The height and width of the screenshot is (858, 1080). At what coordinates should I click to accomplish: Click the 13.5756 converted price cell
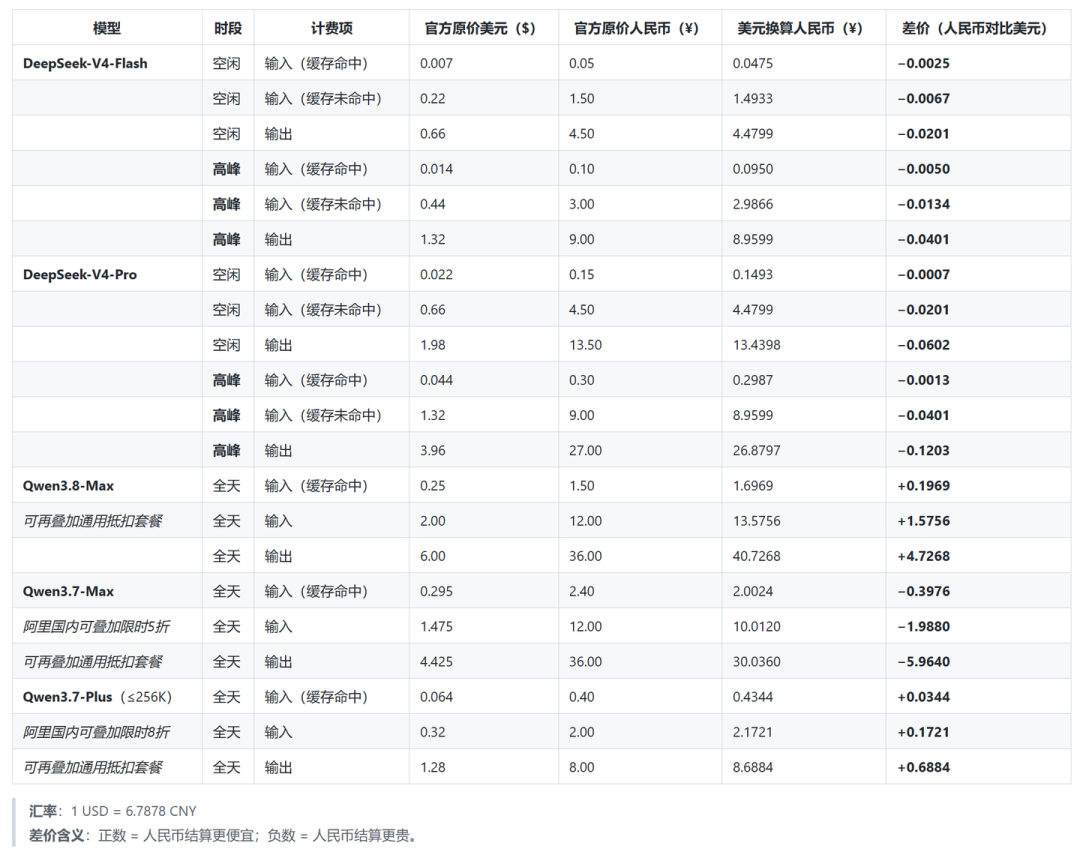point(757,521)
